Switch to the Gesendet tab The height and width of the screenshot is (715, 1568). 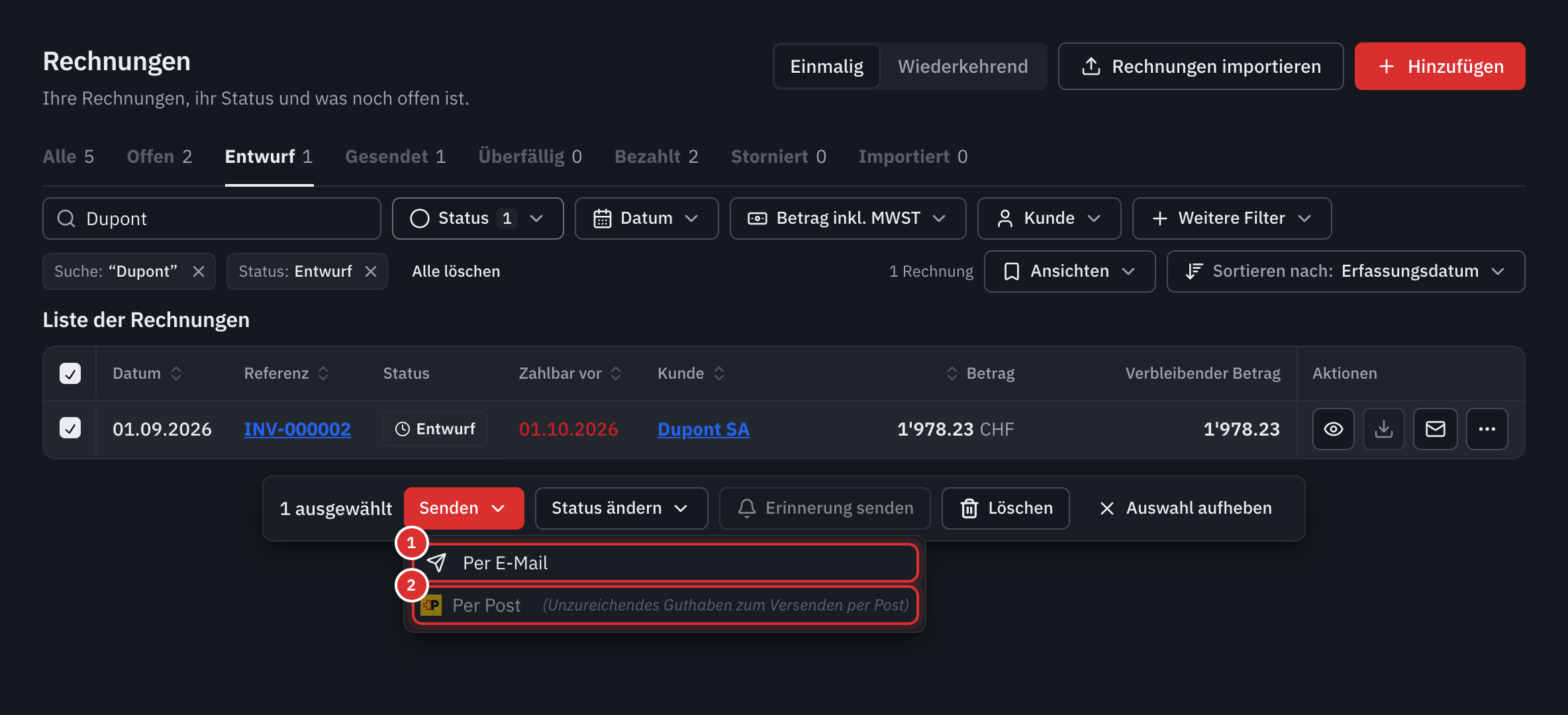pyautogui.click(x=395, y=157)
